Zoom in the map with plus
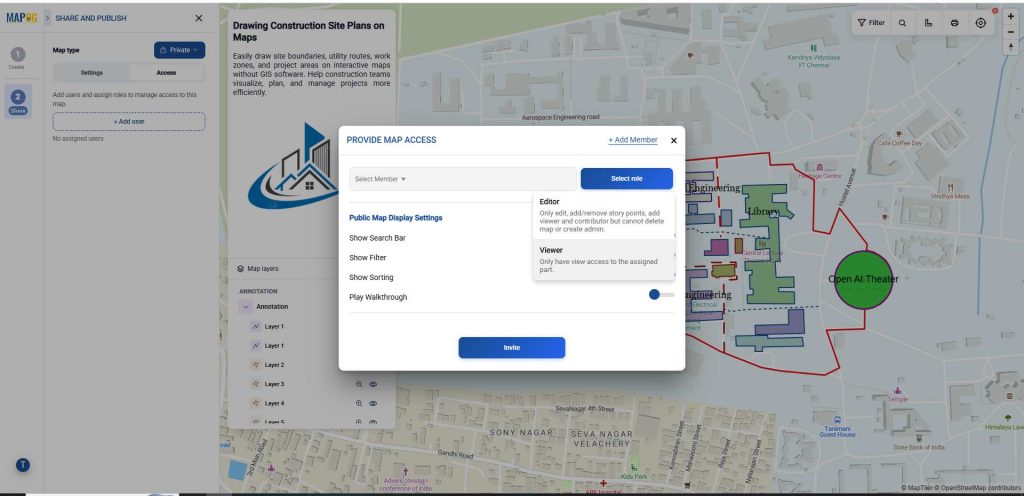 coord(1011,16)
